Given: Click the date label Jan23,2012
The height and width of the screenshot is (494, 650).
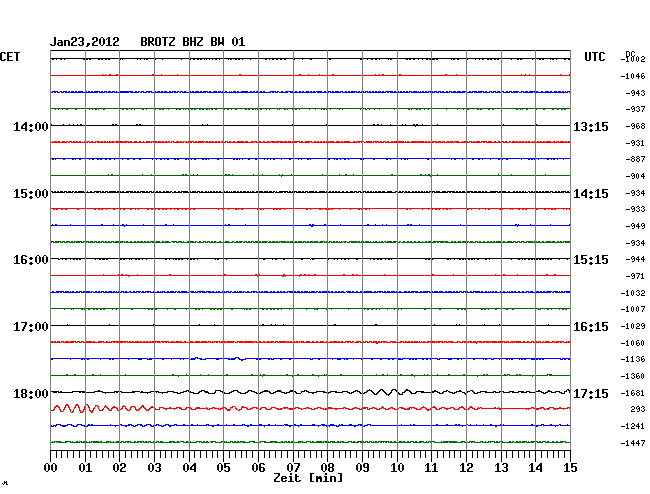Looking at the screenshot, I should 85,42.
